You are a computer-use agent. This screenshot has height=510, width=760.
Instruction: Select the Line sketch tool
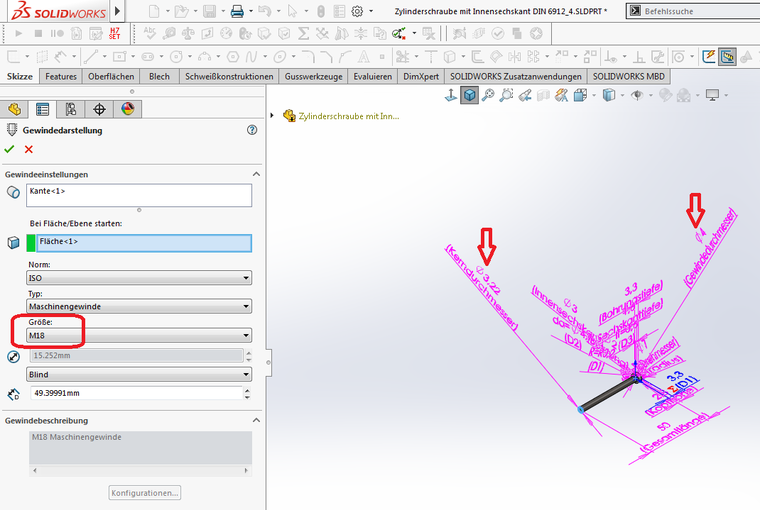(x=91, y=57)
